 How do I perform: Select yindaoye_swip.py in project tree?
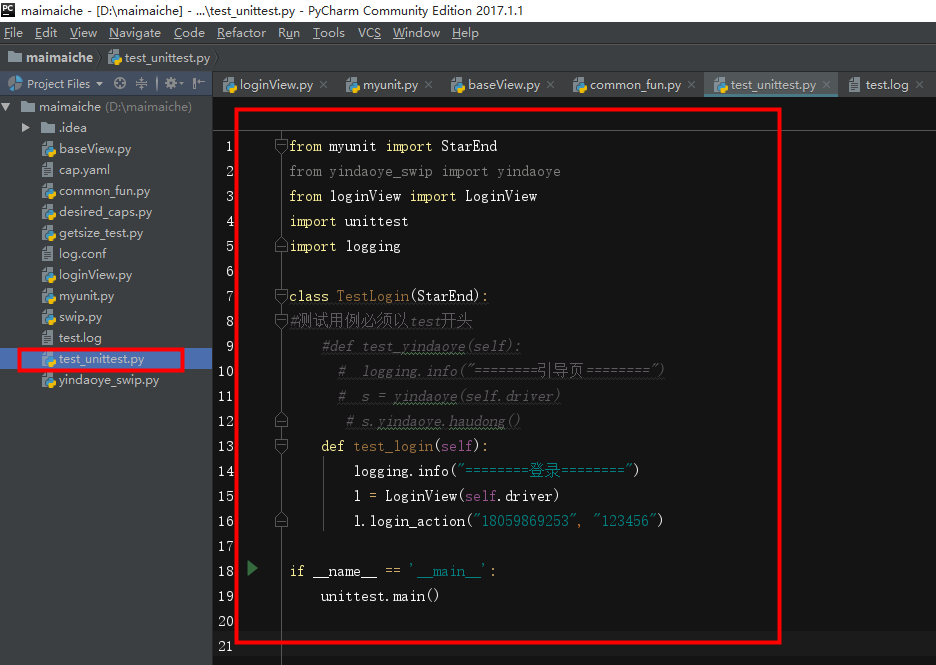108,380
